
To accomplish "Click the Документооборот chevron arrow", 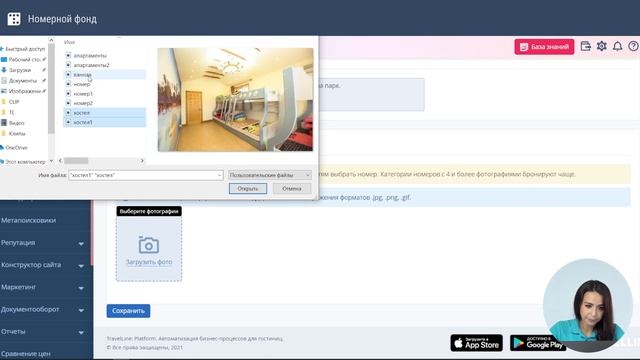I will [x=81, y=311].
